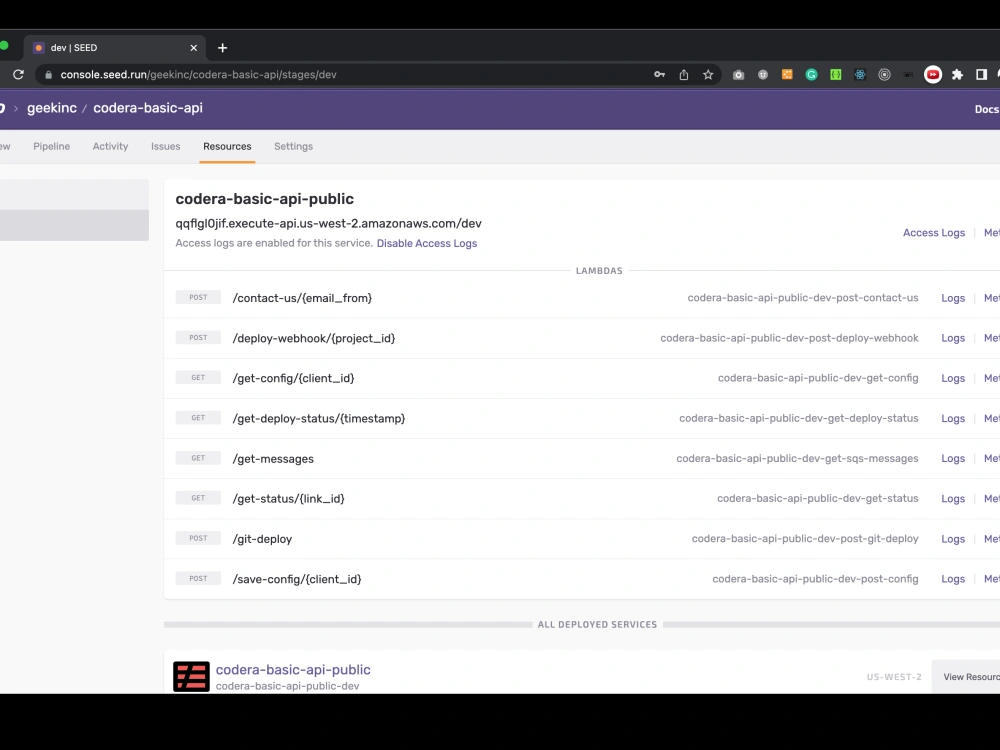Switch to the Settings tab

point(293,146)
